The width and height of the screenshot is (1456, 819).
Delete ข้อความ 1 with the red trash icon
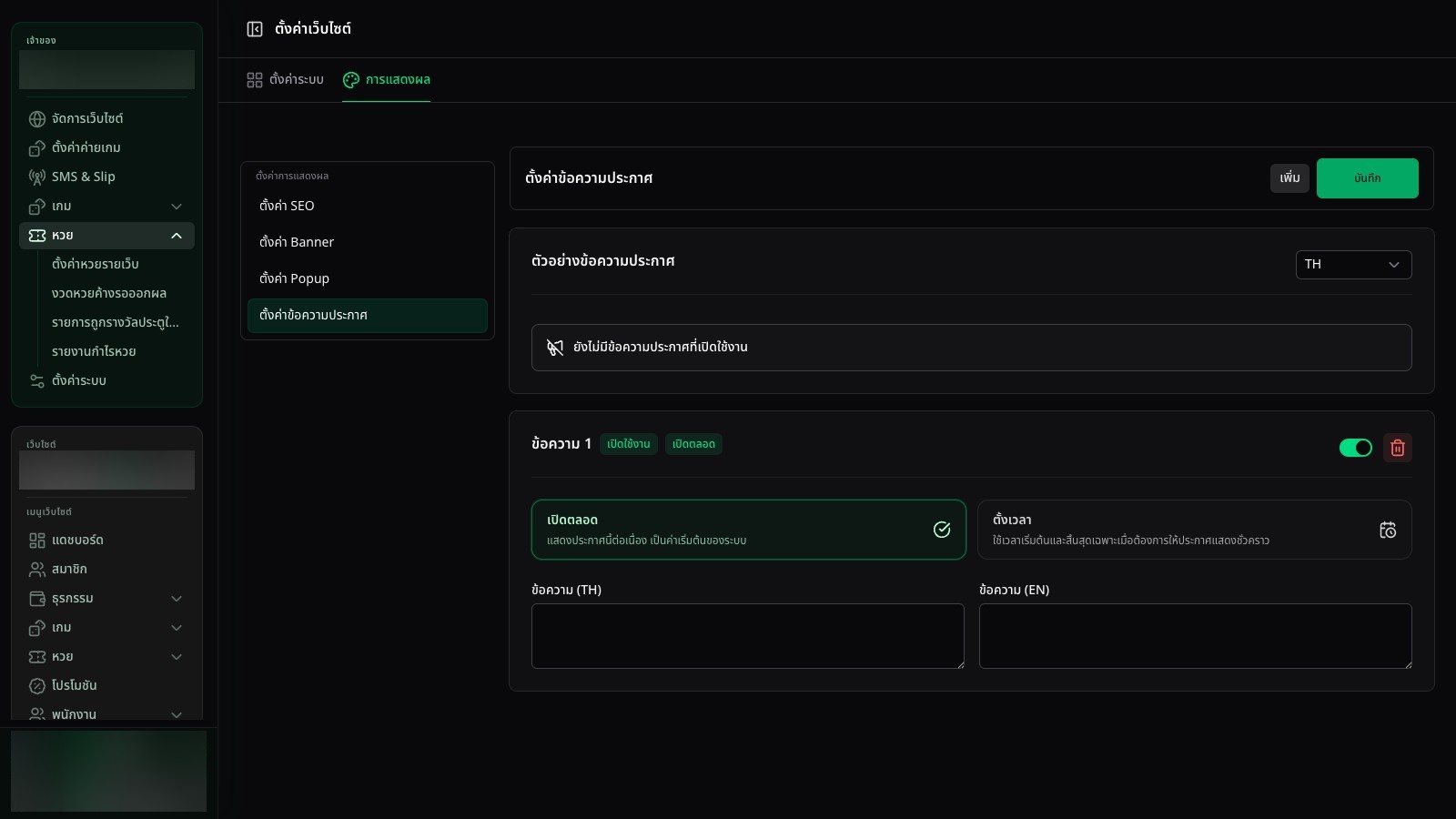coord(1398,448)
